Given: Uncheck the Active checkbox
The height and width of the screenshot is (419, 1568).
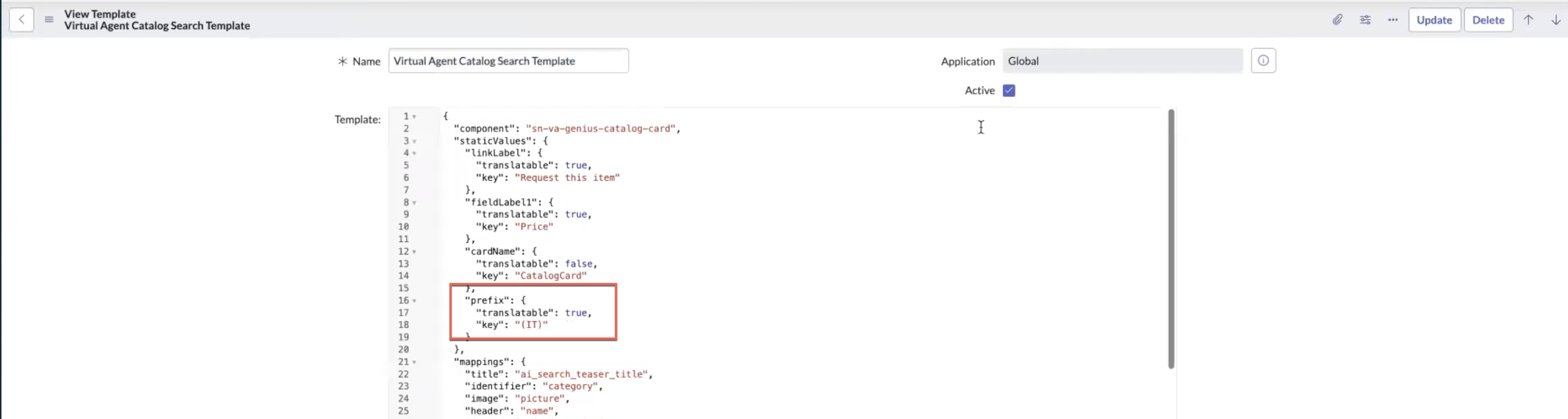Looking at the screenshot, I should [x=1009, y=91].
